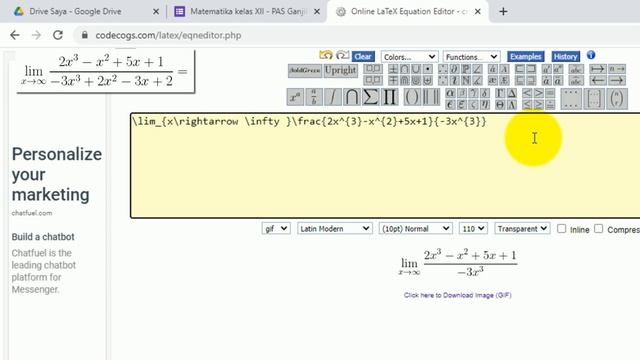Insert the summation Sigma operator

tap(370, 97)
